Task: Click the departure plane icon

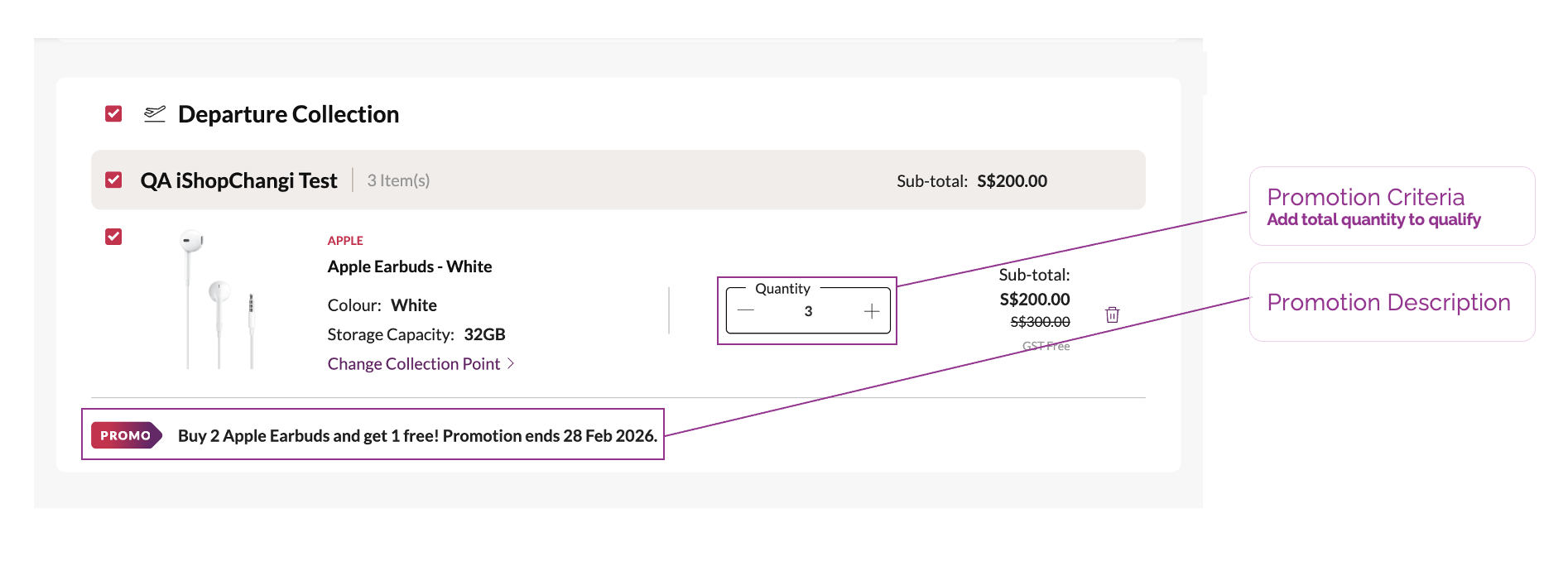Action: click(155, 114)
